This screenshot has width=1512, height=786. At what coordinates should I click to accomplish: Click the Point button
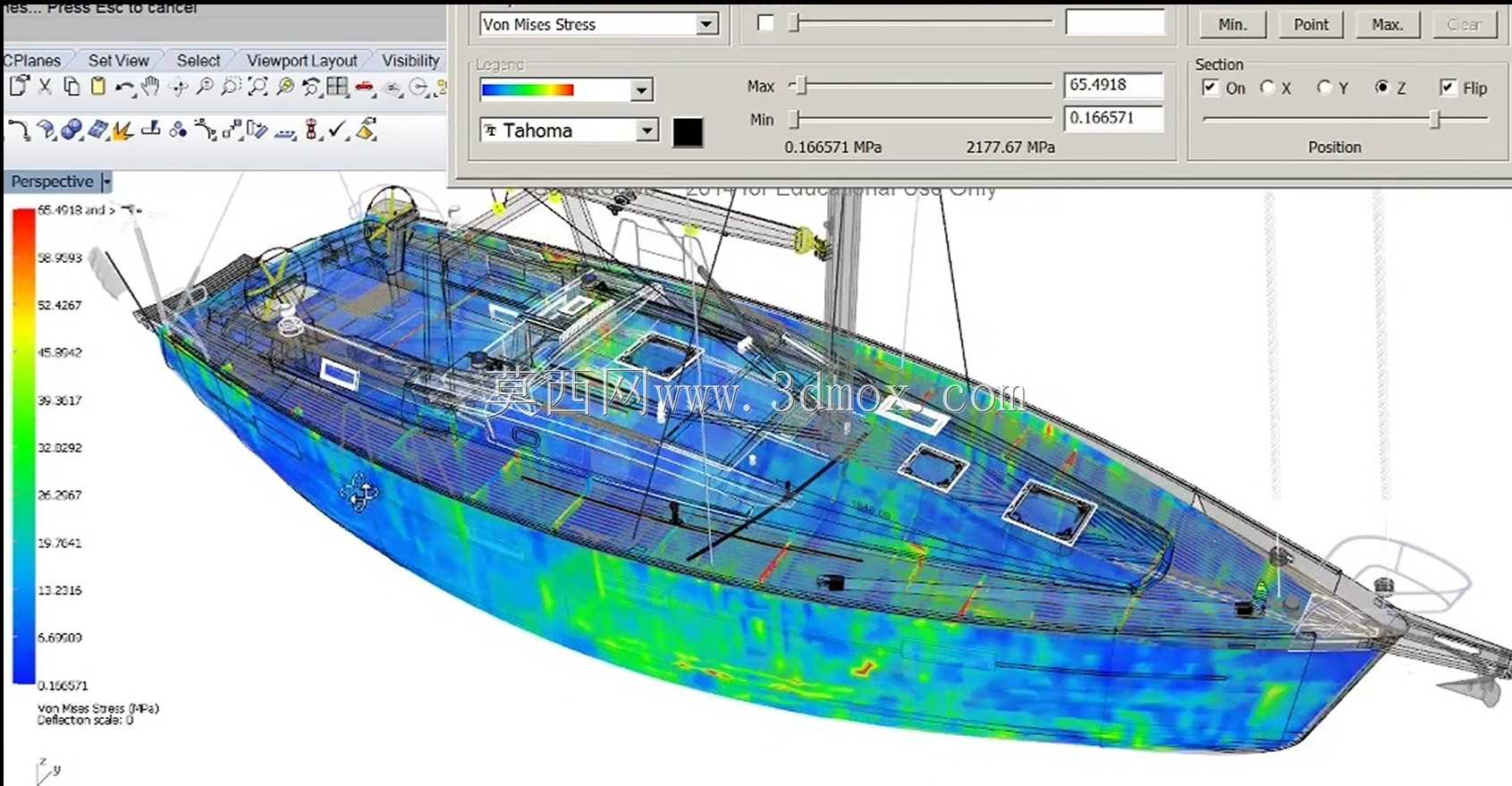point(1311,24)
